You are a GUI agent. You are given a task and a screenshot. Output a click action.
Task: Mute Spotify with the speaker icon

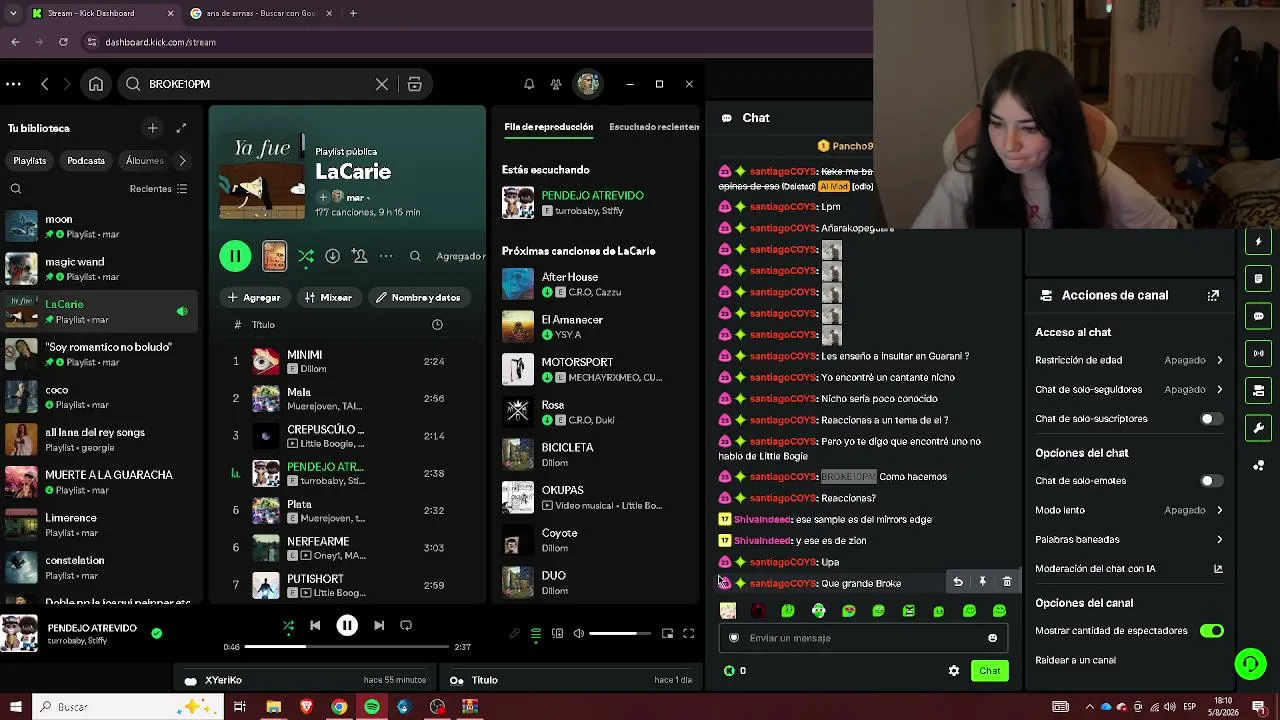(579, 633)
